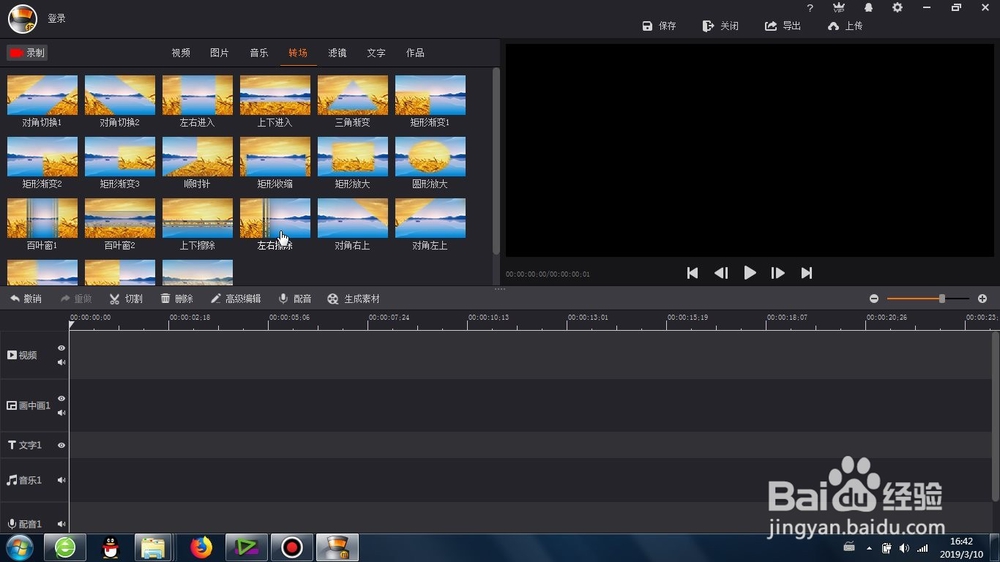Pick the 三角渐变 transition
1000x562 pixels.
coord(353,96)
